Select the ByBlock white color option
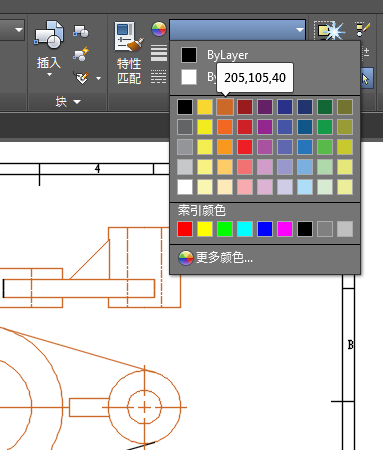383x450 pixels. (x=189, y=77)
